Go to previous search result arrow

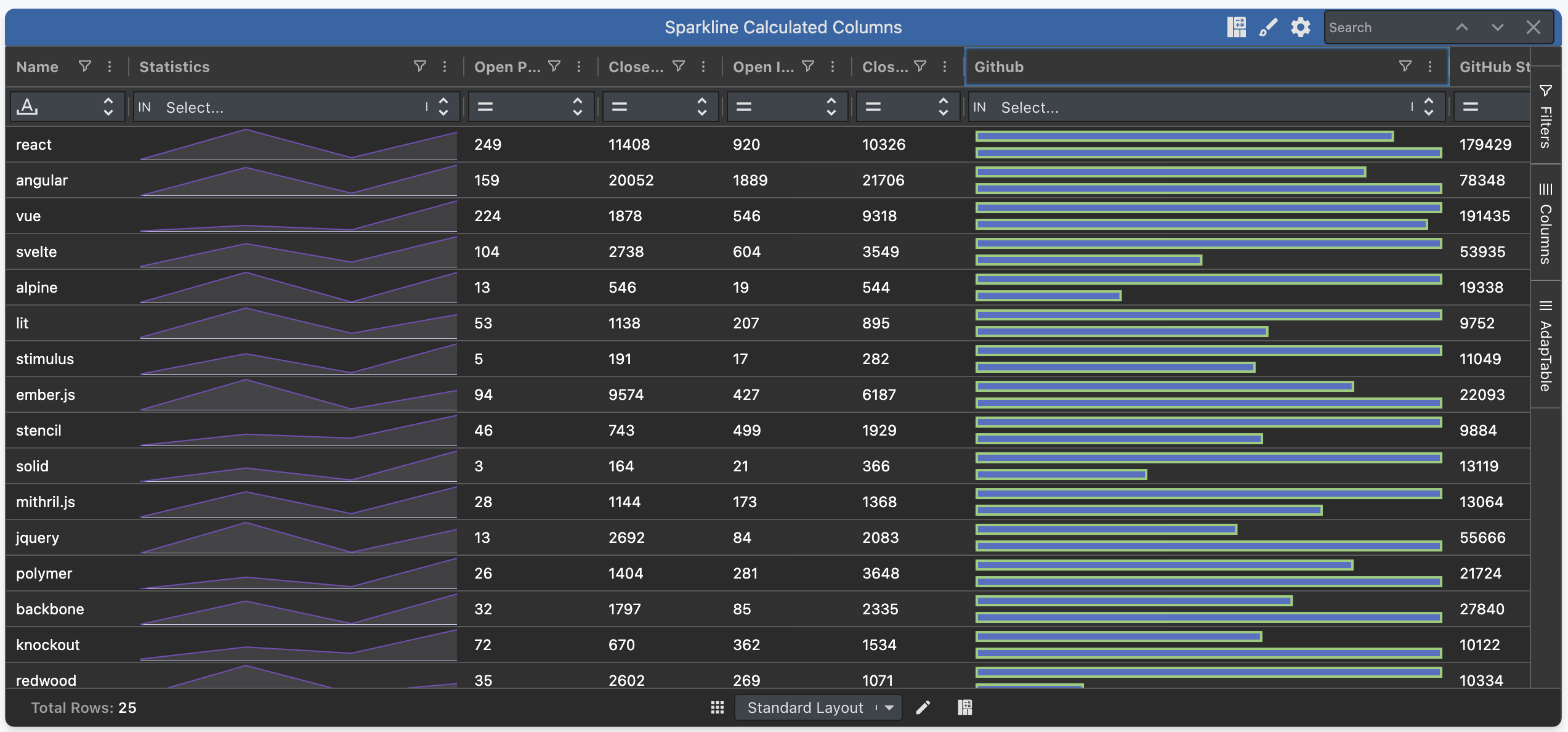click(1461, 27)
